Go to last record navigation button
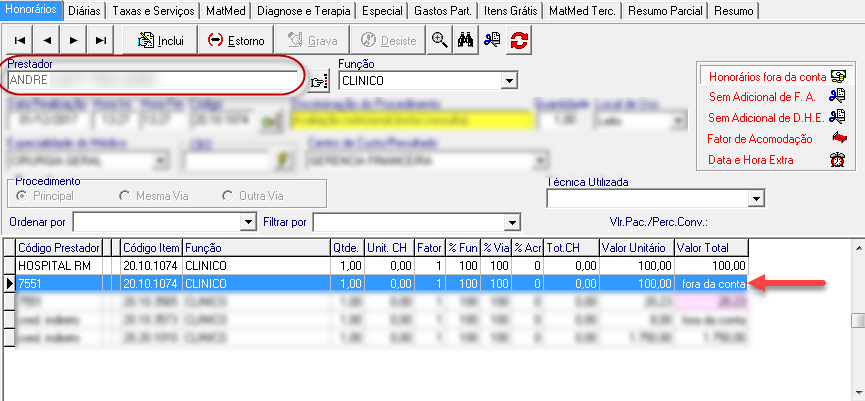 pyautogui.click(x=101, y=40)
